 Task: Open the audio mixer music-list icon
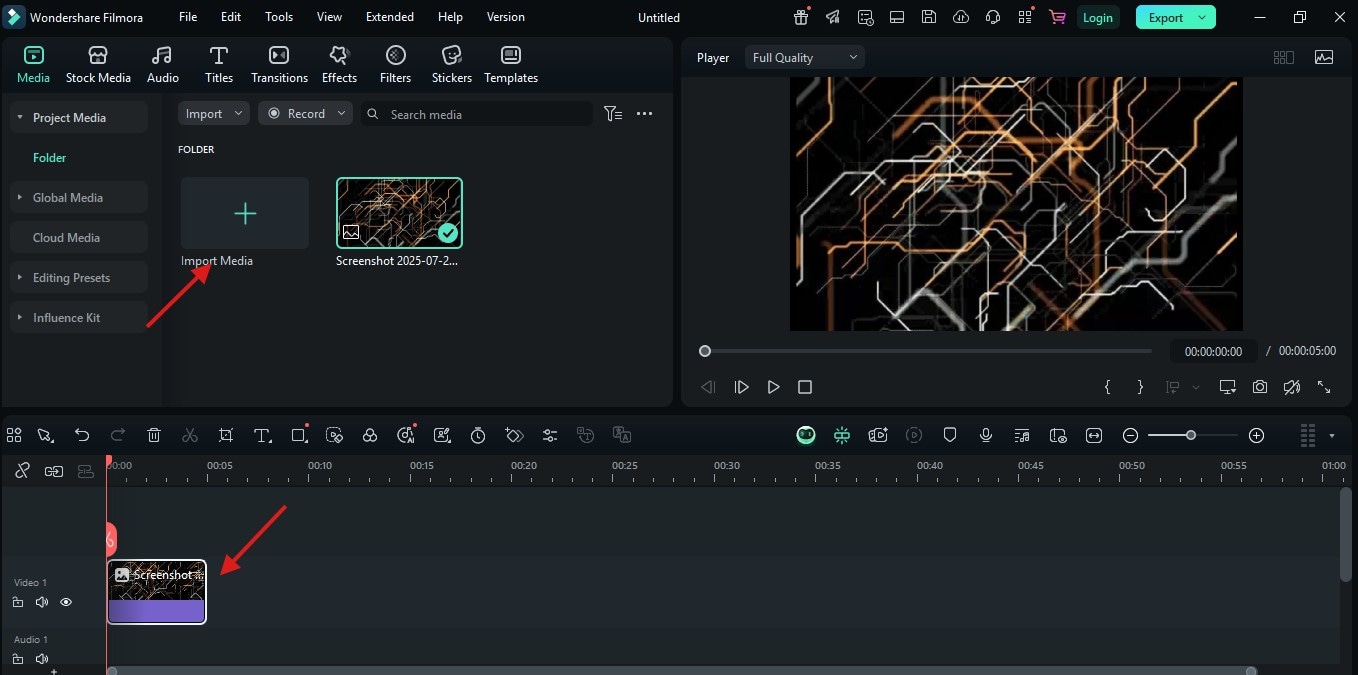tap(1022, 435)
